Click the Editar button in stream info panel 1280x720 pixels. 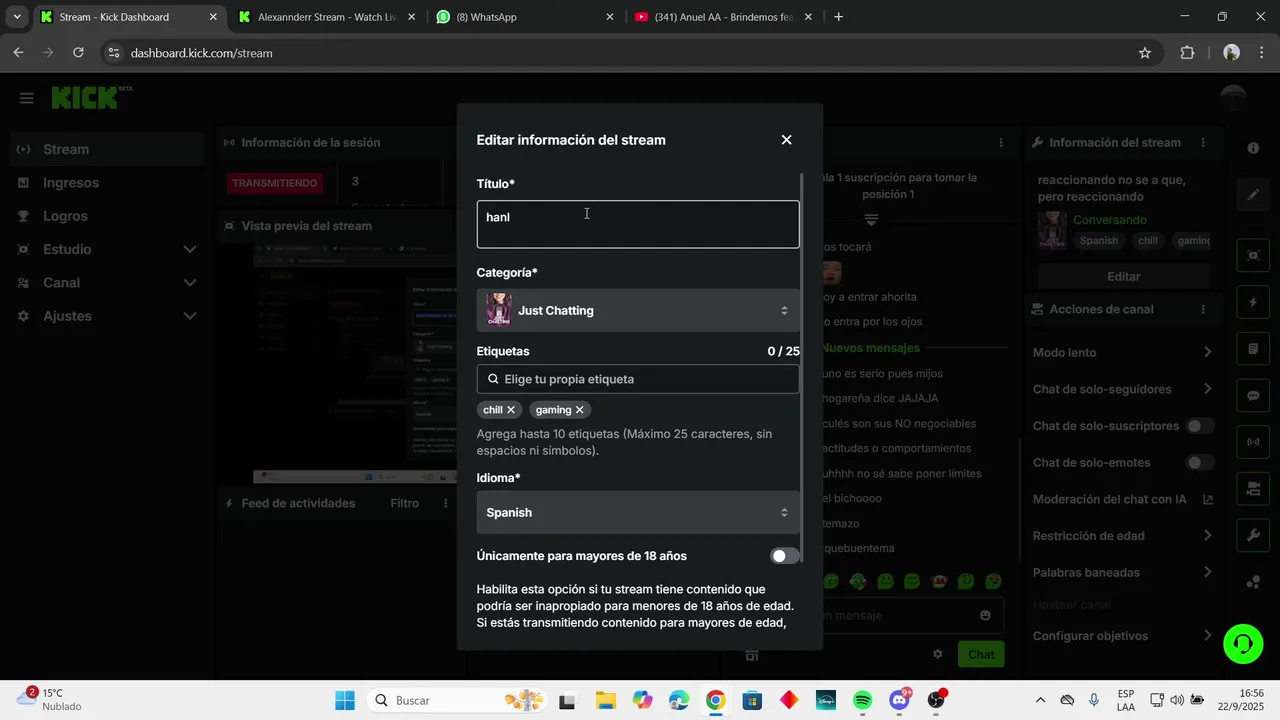(1123, 276)
